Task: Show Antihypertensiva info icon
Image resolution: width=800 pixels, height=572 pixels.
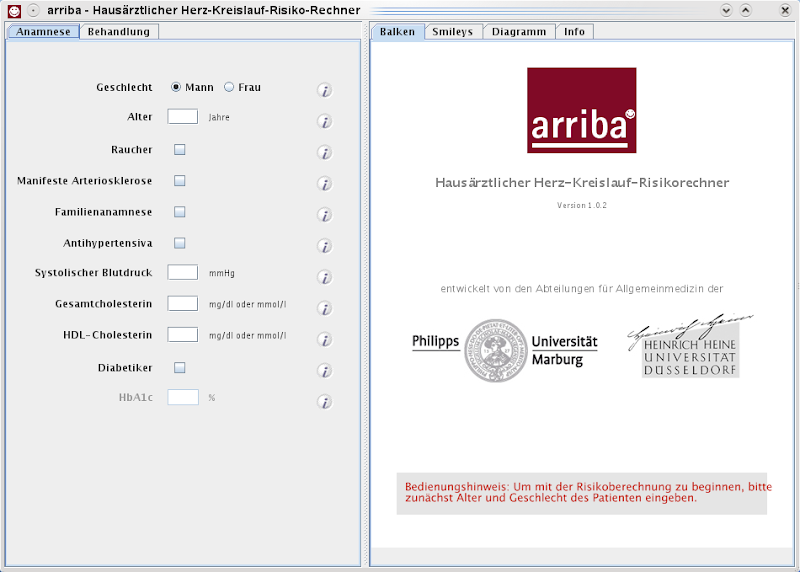Action: [x=324, y=246]
